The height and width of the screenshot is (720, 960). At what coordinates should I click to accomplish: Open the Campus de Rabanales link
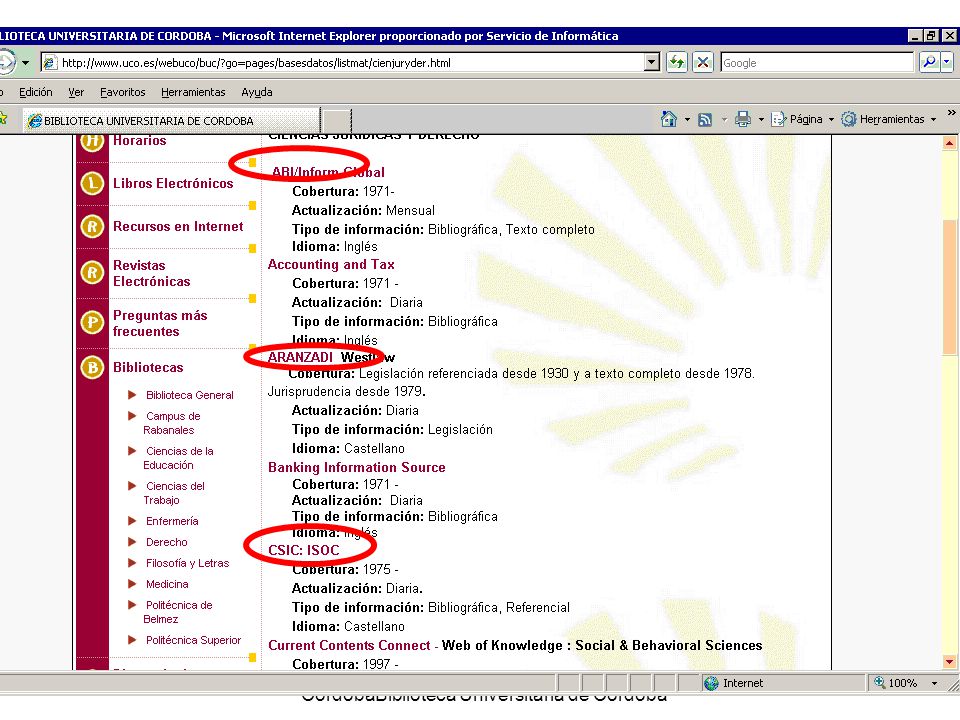(172, 423)
